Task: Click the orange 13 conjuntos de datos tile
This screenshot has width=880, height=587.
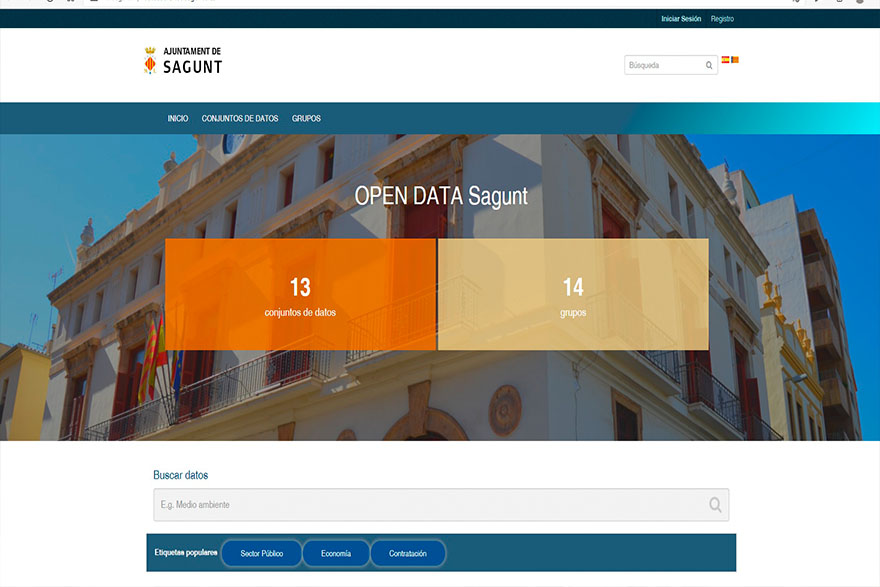Action: pos(300,295)
